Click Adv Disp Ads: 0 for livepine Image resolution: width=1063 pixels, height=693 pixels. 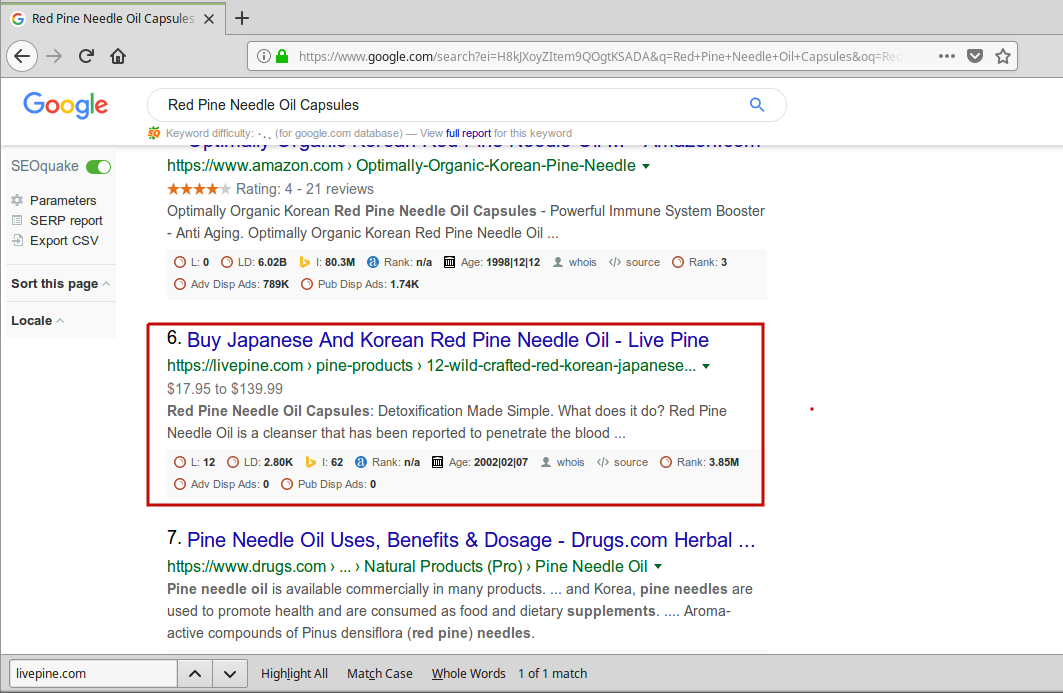coord(222,484)
